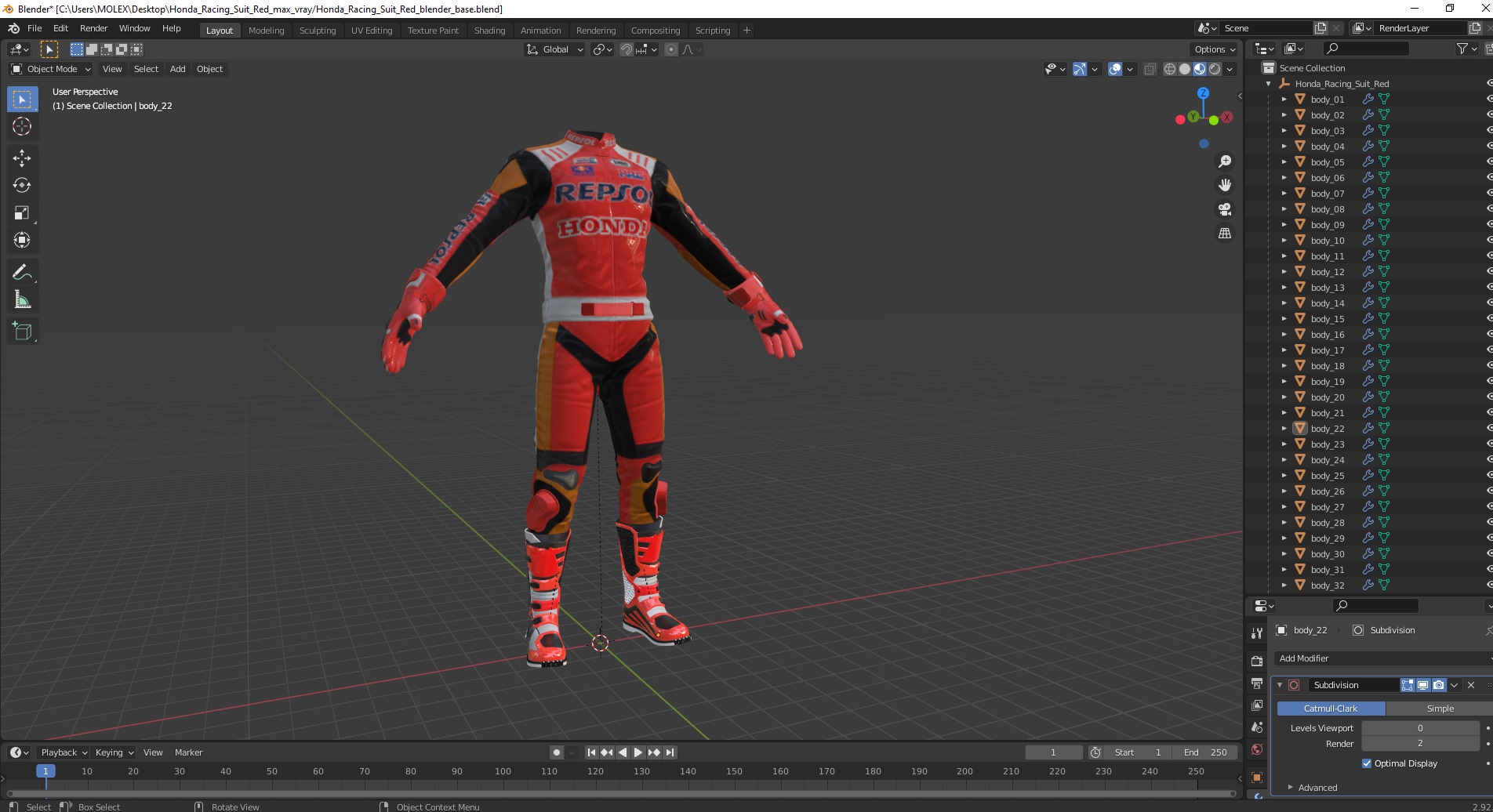1493x812 pixels.
Task: Click the outliner search field
Action: click(1366, 49)
